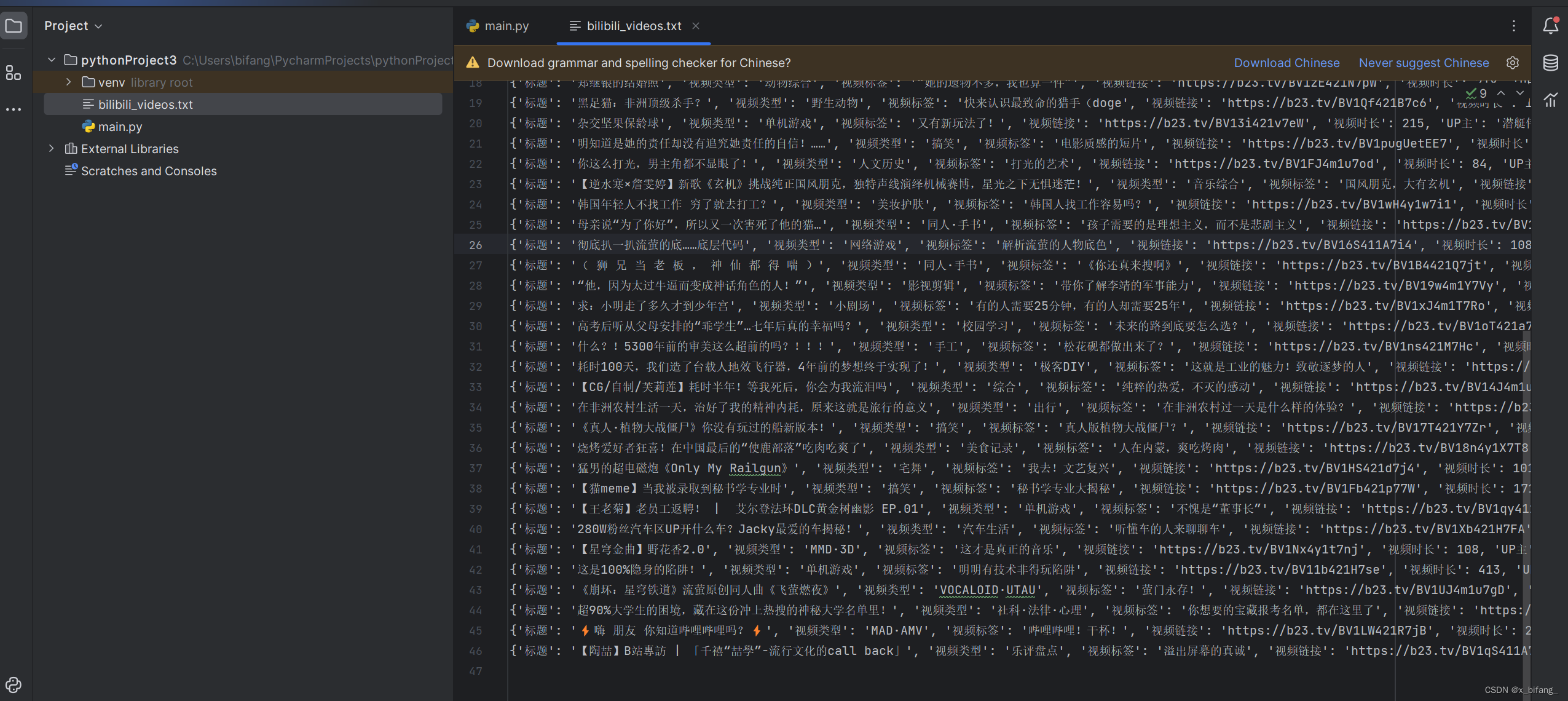Click the inspections checkmark widget showing 9

pyautogui.click(x=1476, y=93)
